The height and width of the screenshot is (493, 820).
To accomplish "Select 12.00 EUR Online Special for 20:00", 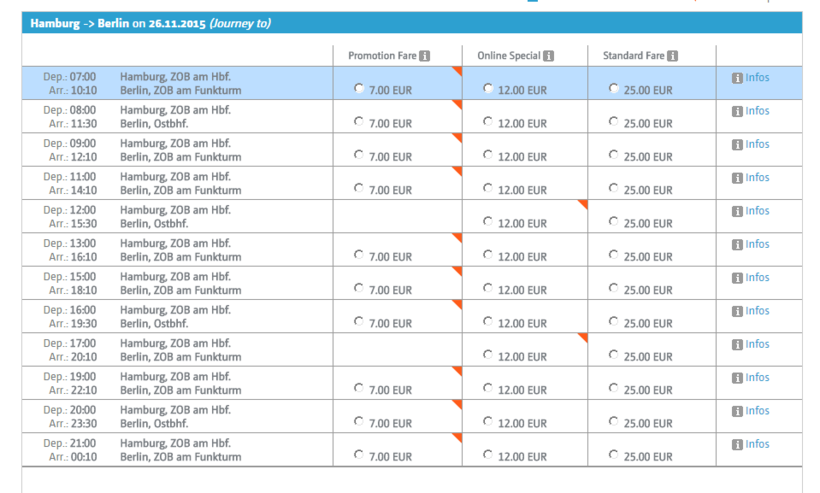I will pos(488,422).
